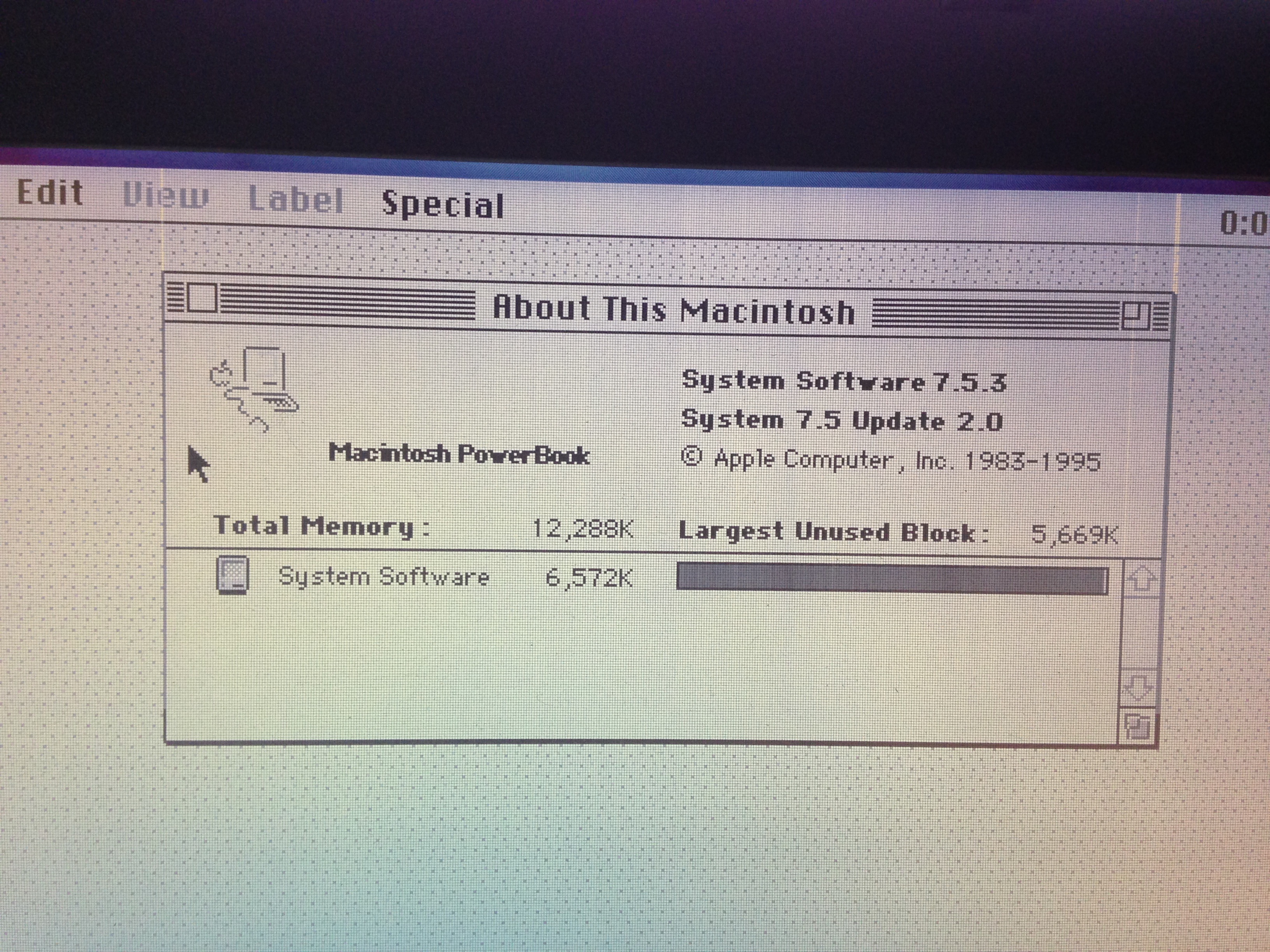Click the System Software memory icon
Viewport: 1270px width, 952px height.
click(x=233, y=575)
